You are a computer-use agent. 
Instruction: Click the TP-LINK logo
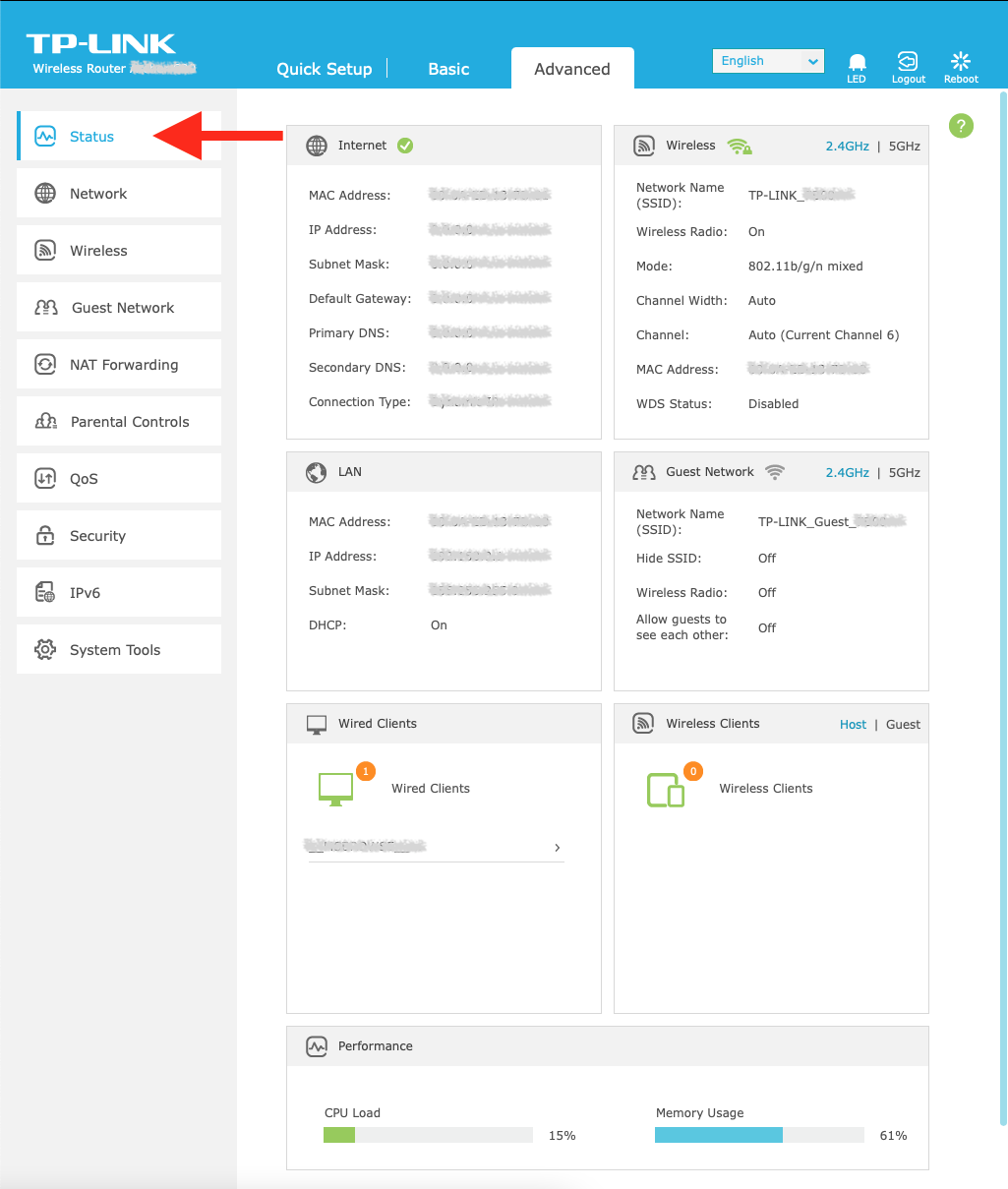click(101, 44)
